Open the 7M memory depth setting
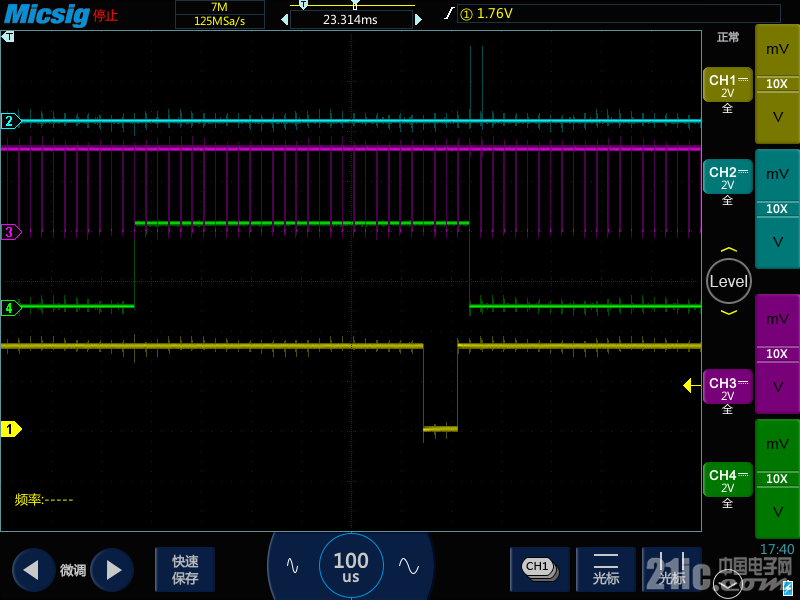 (x=219, y=7)
